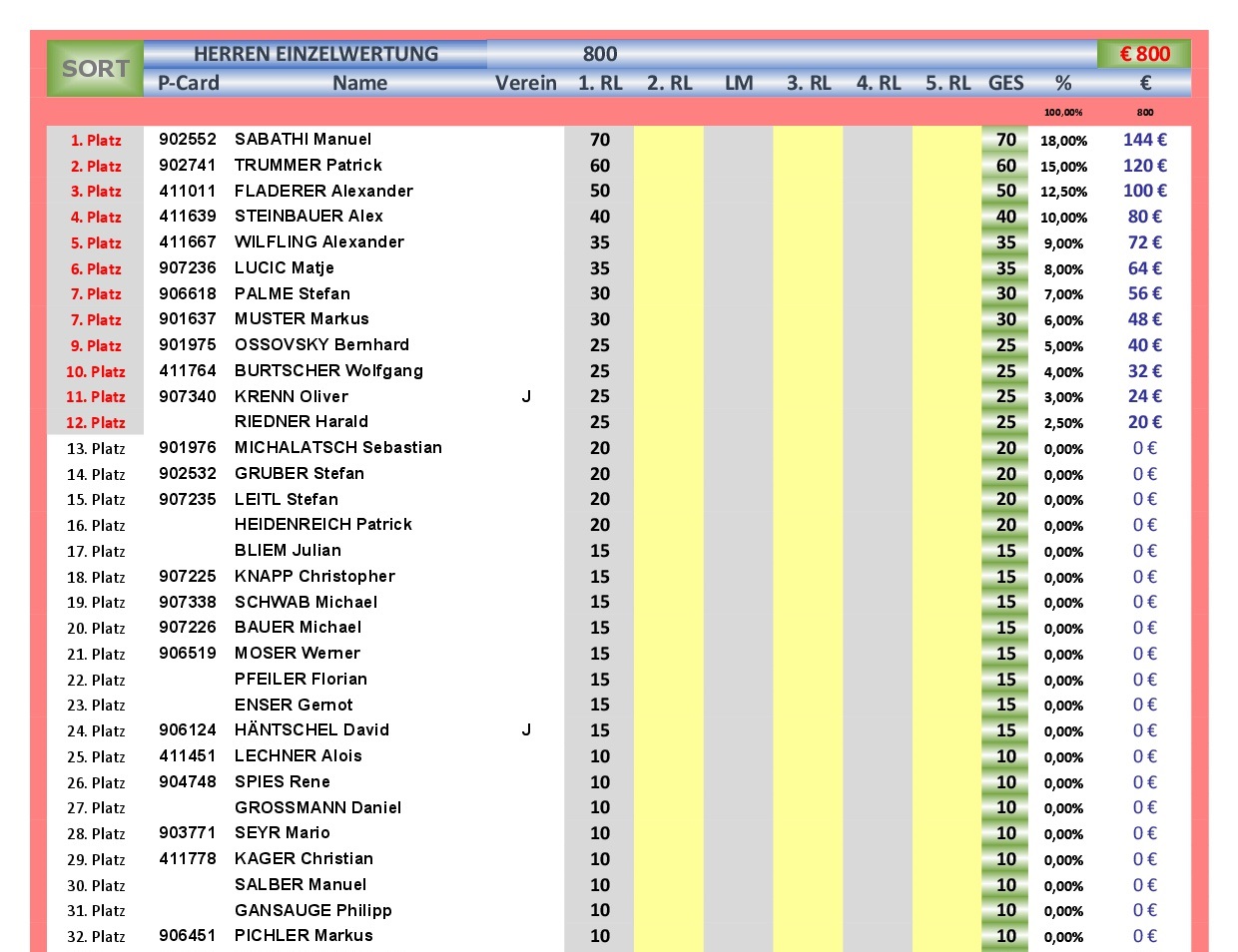Select the 2. RL column header

click(x=669, y=83)
